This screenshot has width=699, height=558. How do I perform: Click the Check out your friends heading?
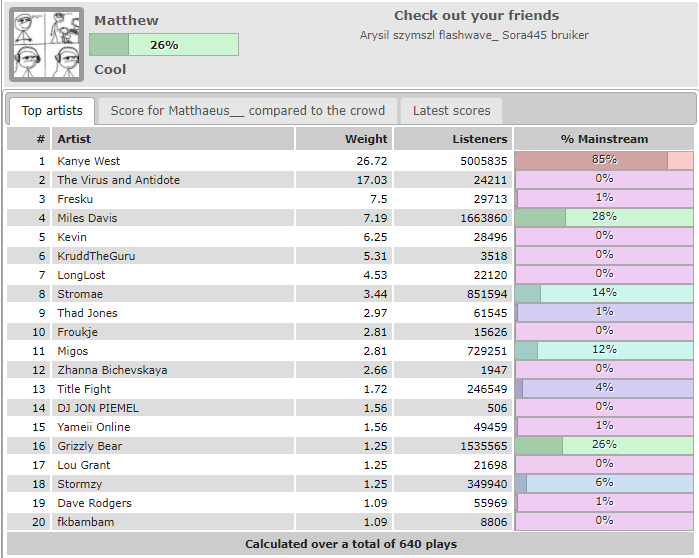tap(476, 16)
